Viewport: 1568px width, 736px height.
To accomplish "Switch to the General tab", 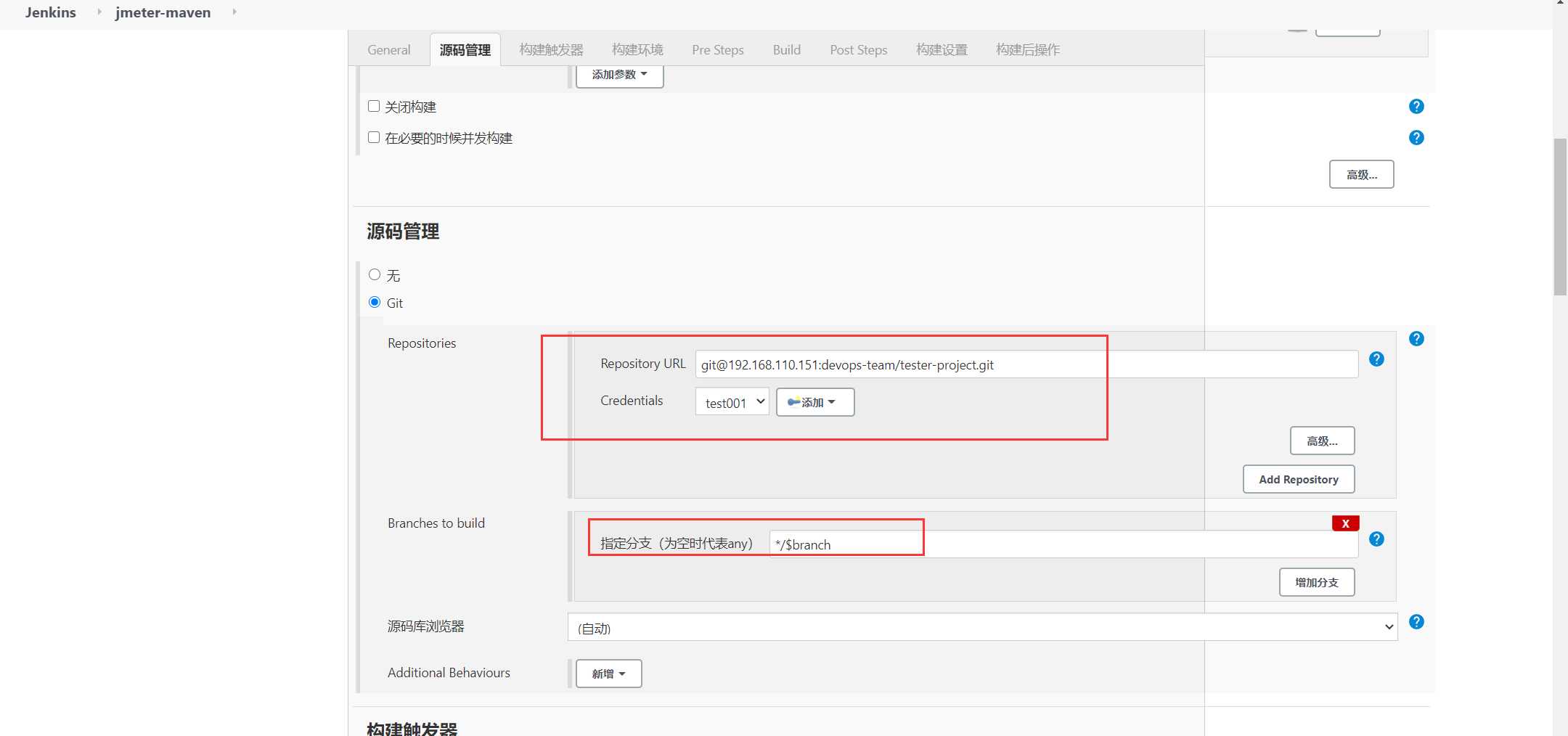I will [389, 50].
